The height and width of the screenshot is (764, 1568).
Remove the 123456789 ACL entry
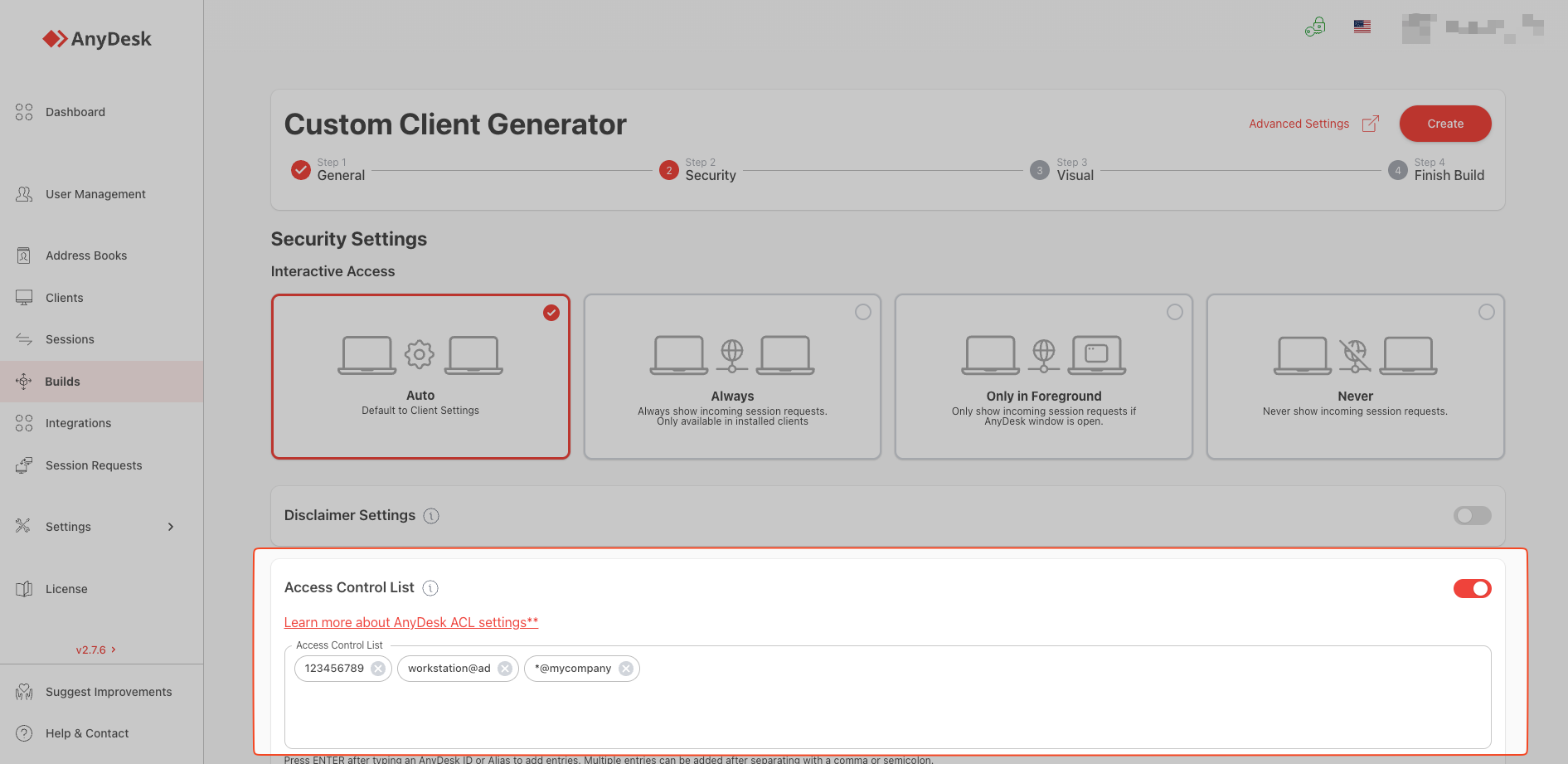[378, 669]
